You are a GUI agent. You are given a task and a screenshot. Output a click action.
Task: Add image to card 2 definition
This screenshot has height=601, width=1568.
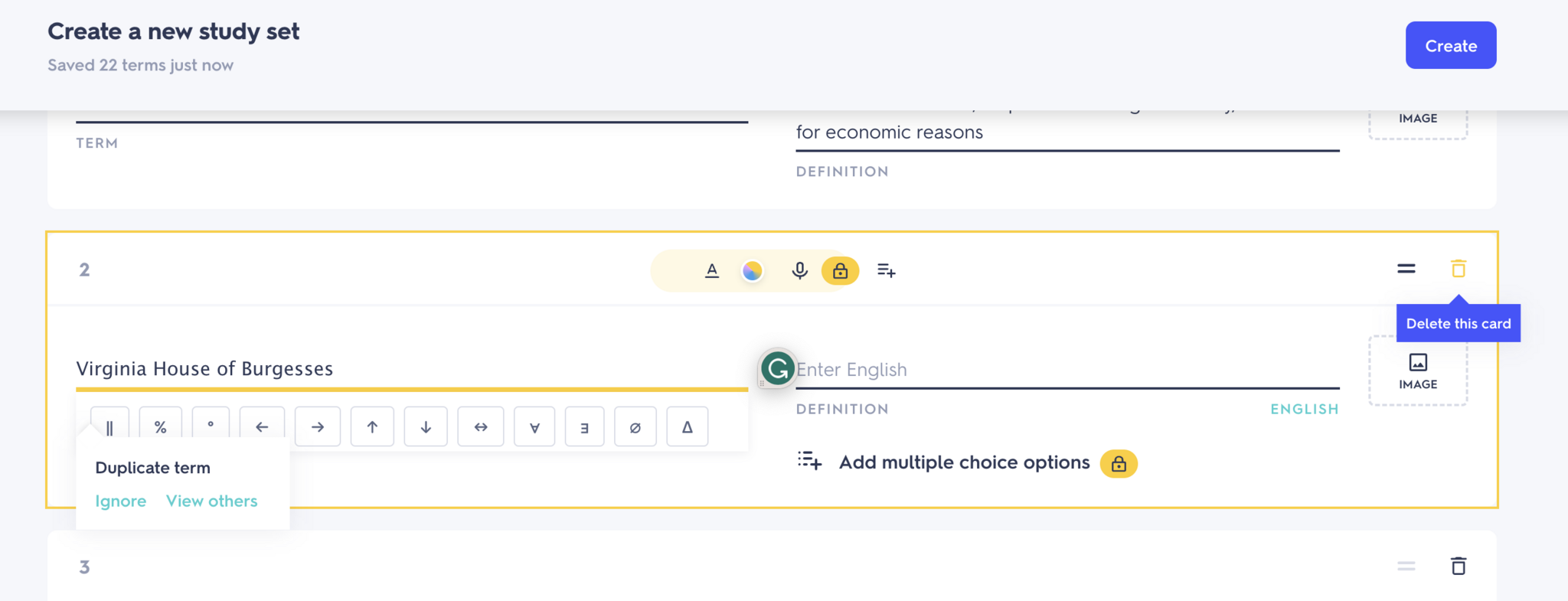1418,371
